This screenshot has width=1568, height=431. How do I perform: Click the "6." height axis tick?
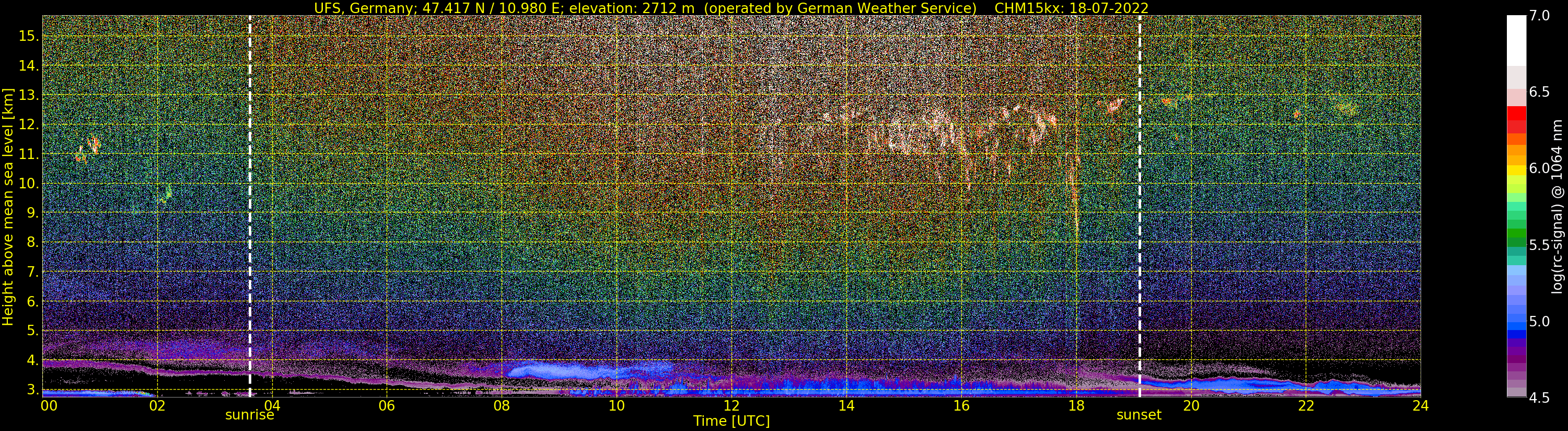click(x=32, y=301)
